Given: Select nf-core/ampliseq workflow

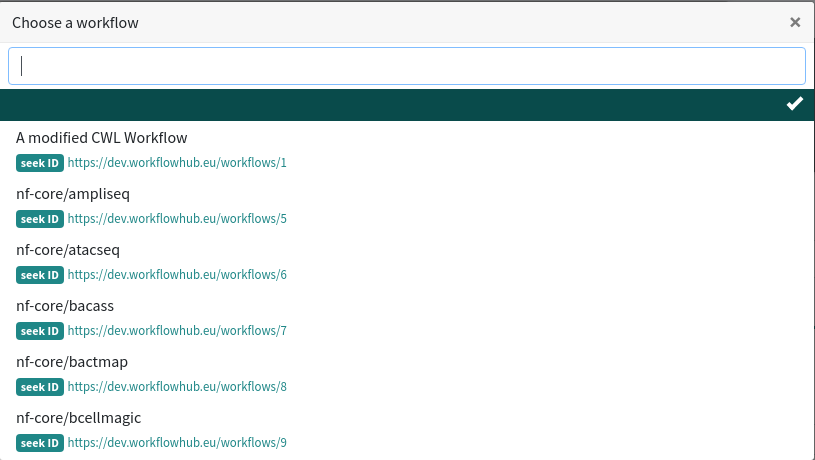Looking at the screenshot, I should pyautogui.click(x=73, y=194).
